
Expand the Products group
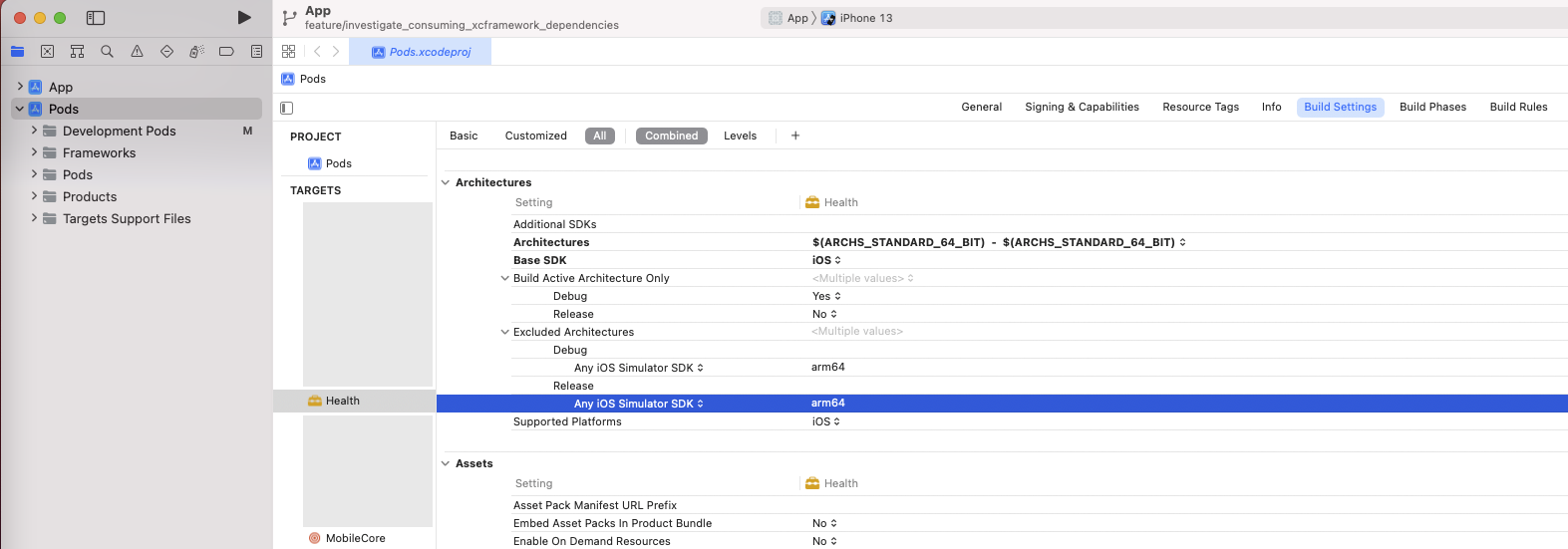tap(34, 196)
